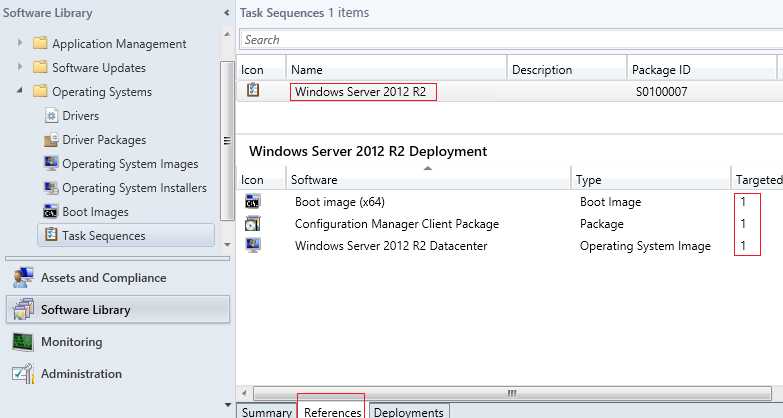Select Operating Systems in the tree

(102, 92)
